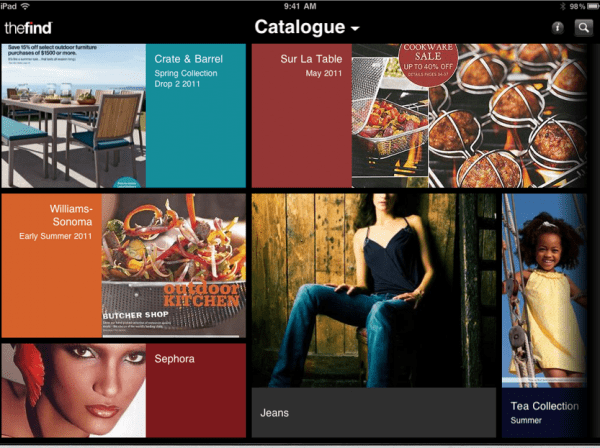This screenshot has width=600, height=448.
Task: View the outdoor furniture patio photo
Action: [73, 116]
